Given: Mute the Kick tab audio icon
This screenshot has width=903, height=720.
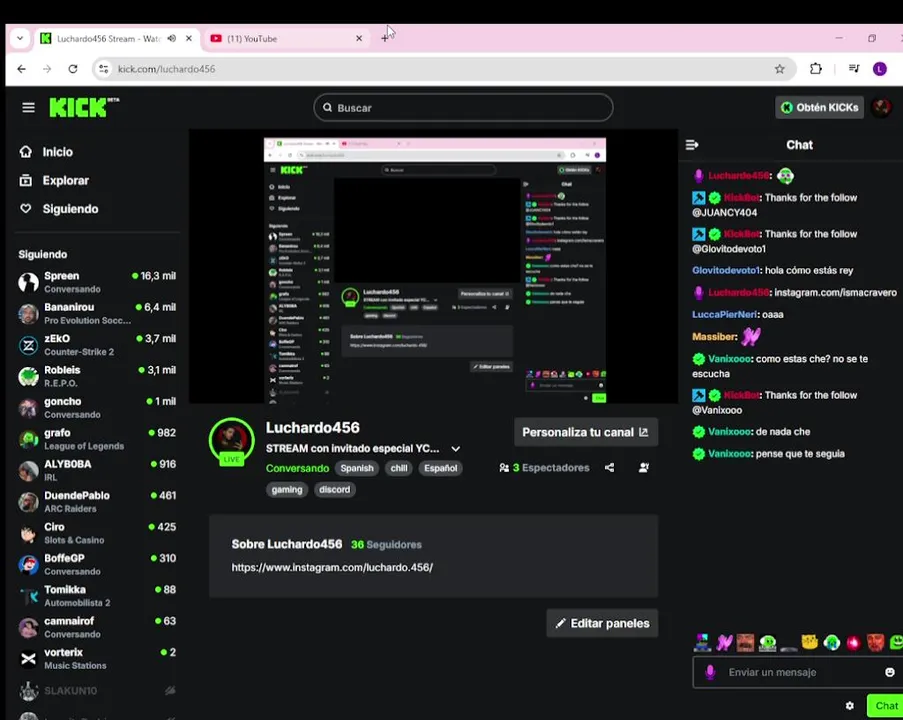Looking at the screenshot, I should (172, 39).
